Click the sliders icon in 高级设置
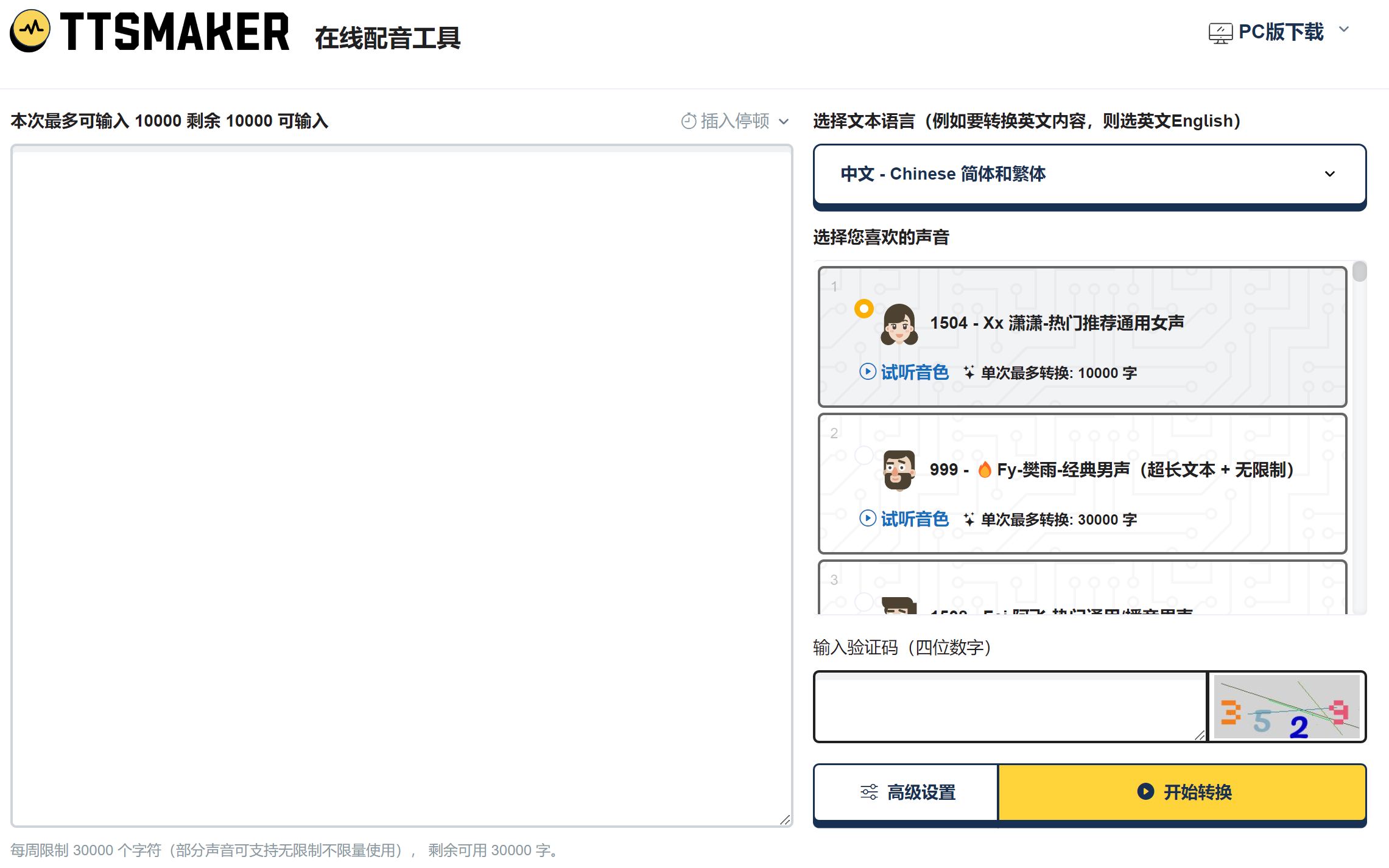Viewport: 1389px width, 868px height. [869, 793]
